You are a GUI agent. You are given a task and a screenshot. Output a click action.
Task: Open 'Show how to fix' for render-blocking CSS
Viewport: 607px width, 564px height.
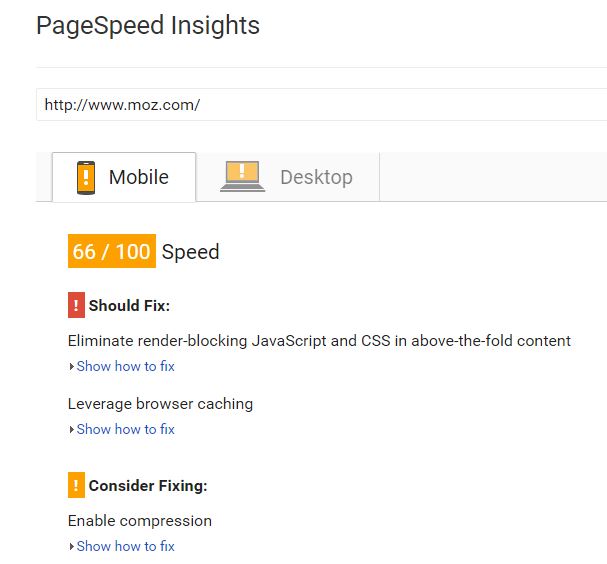[125, 366]
